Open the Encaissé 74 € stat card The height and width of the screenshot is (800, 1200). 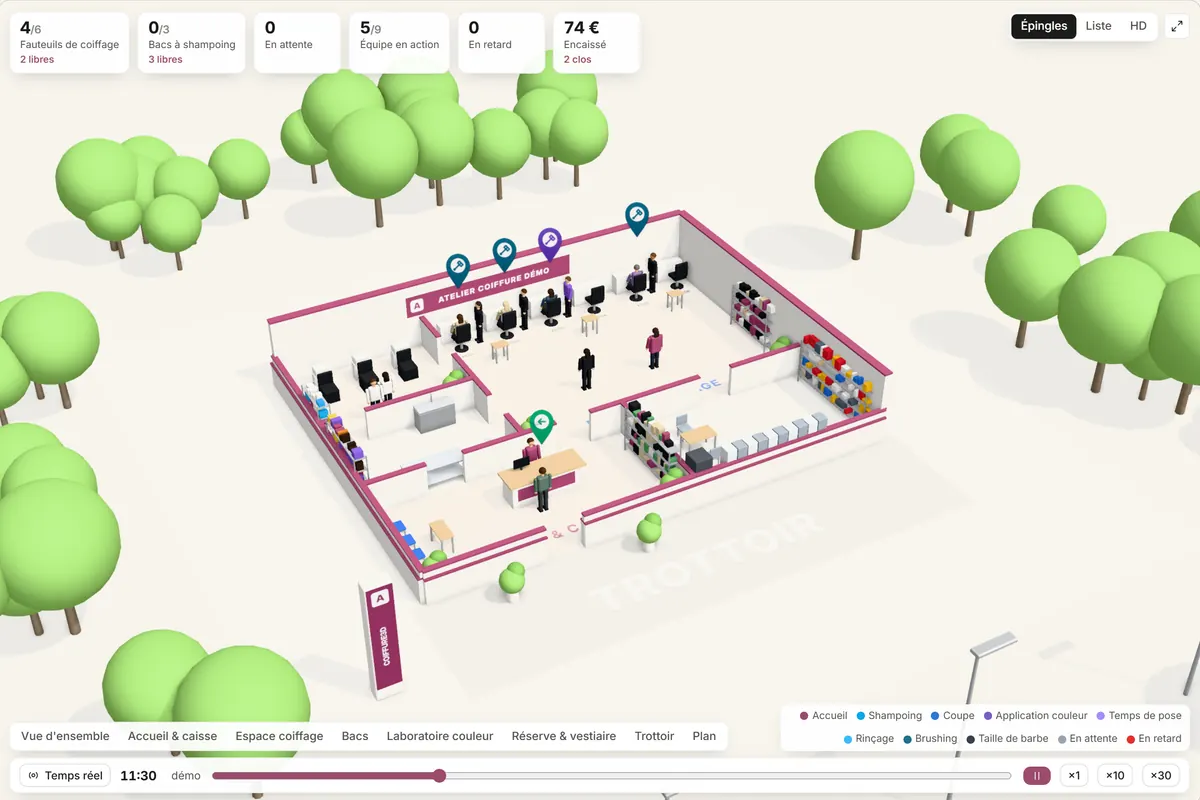pos(597,43)
